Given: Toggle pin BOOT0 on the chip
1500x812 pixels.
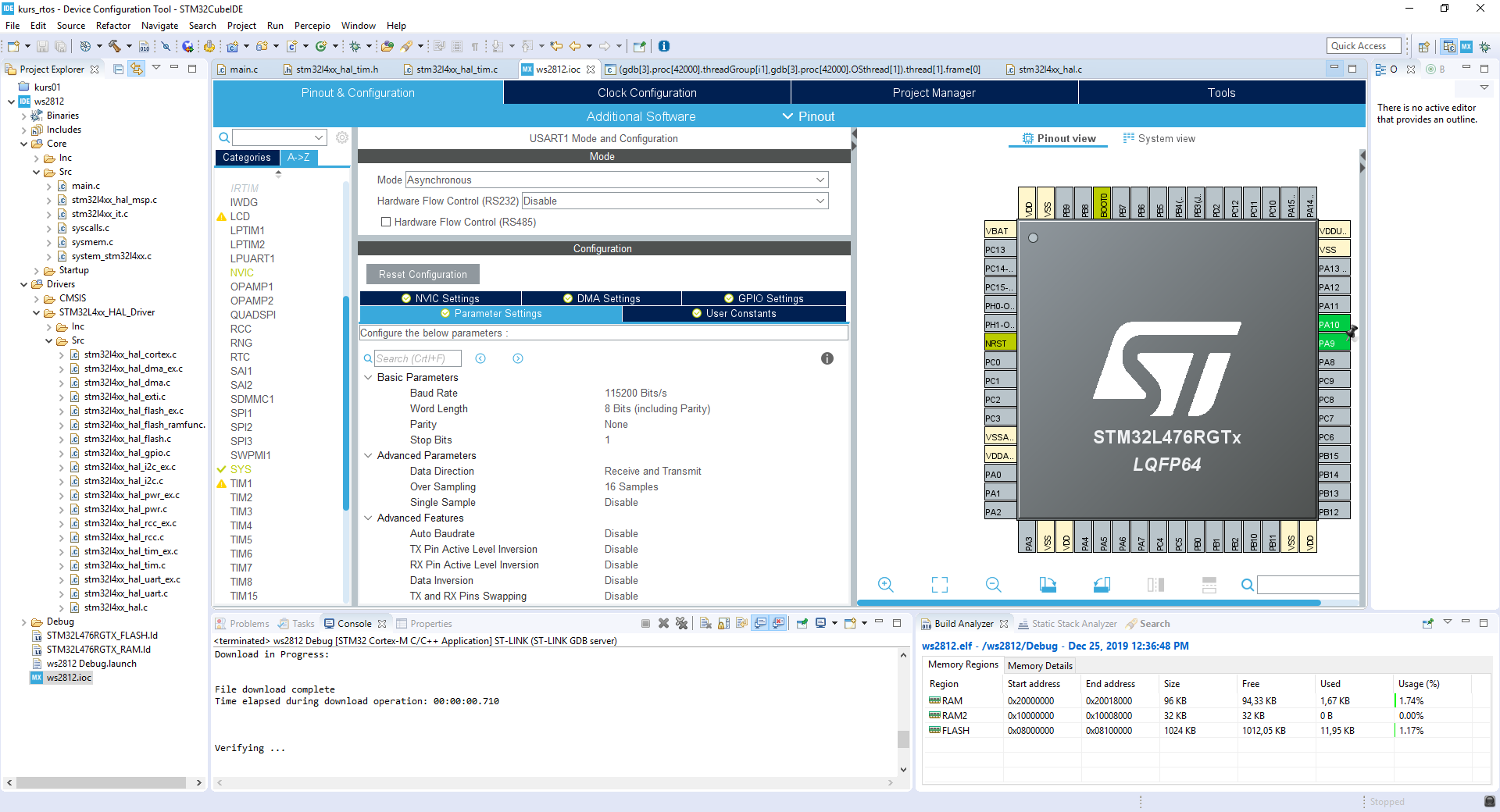Looking at the screenshot, I should [x=1102, y=203].
